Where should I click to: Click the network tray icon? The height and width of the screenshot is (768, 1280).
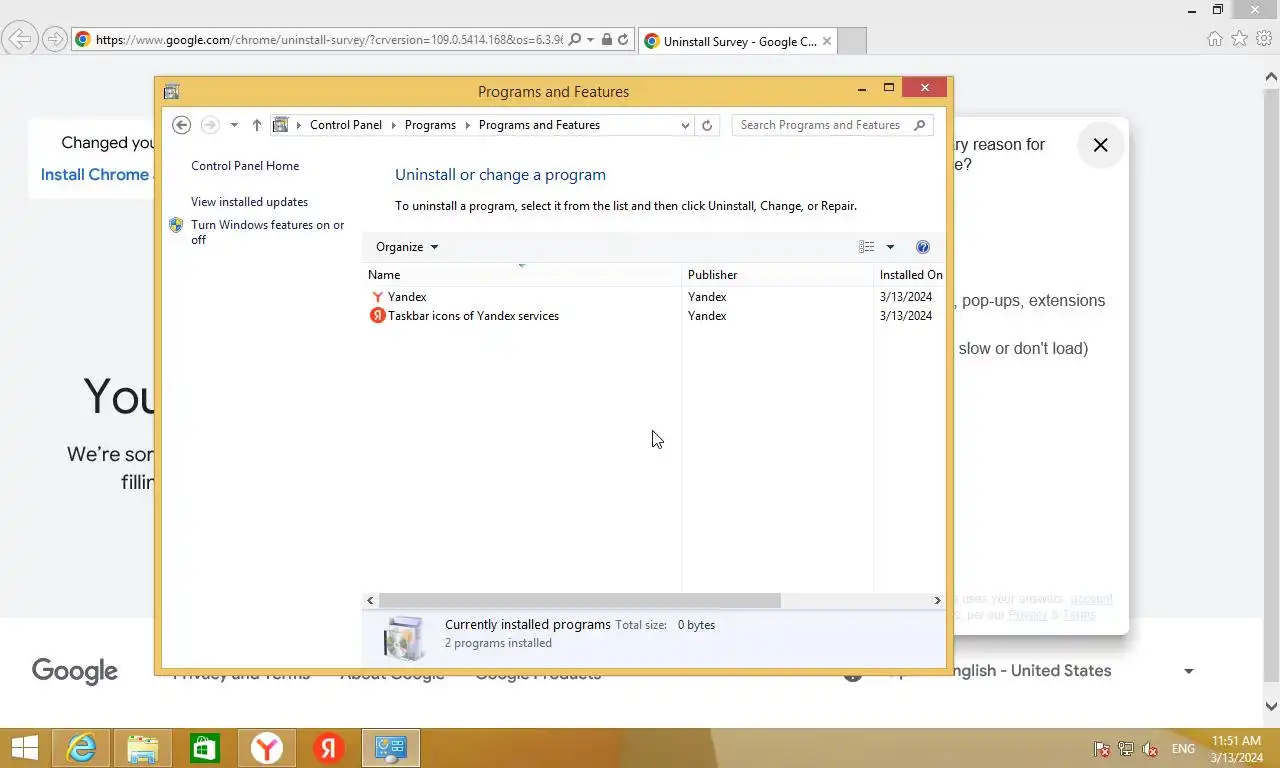pyautogui.click(x=1125, y=749)
